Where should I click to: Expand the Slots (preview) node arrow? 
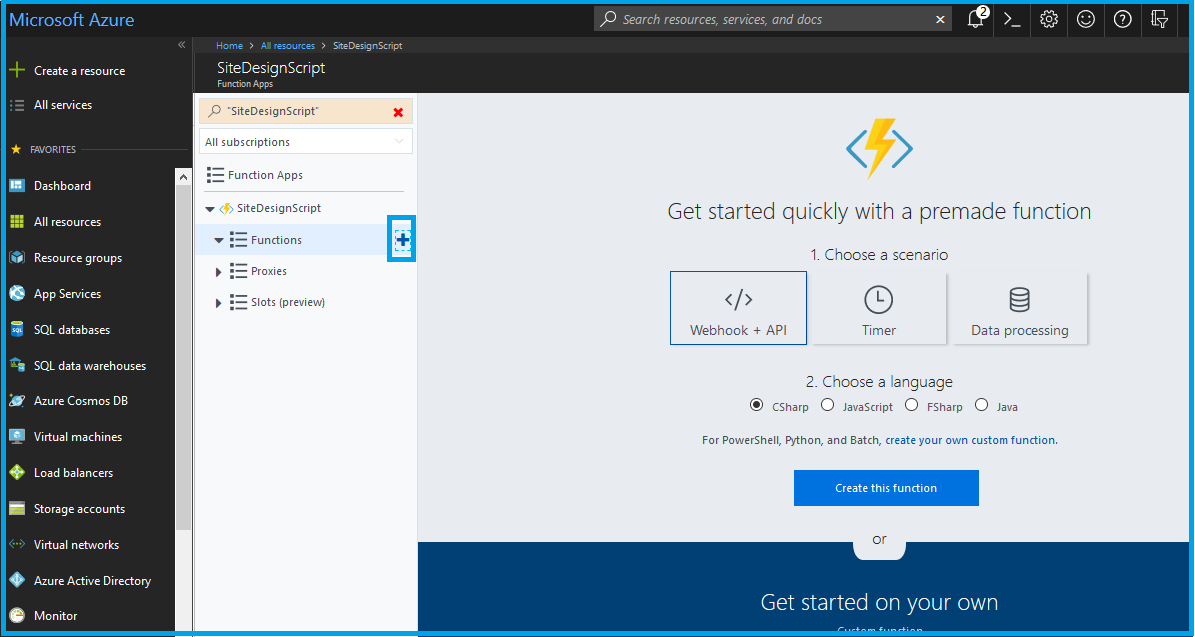[x=219, y=303]
